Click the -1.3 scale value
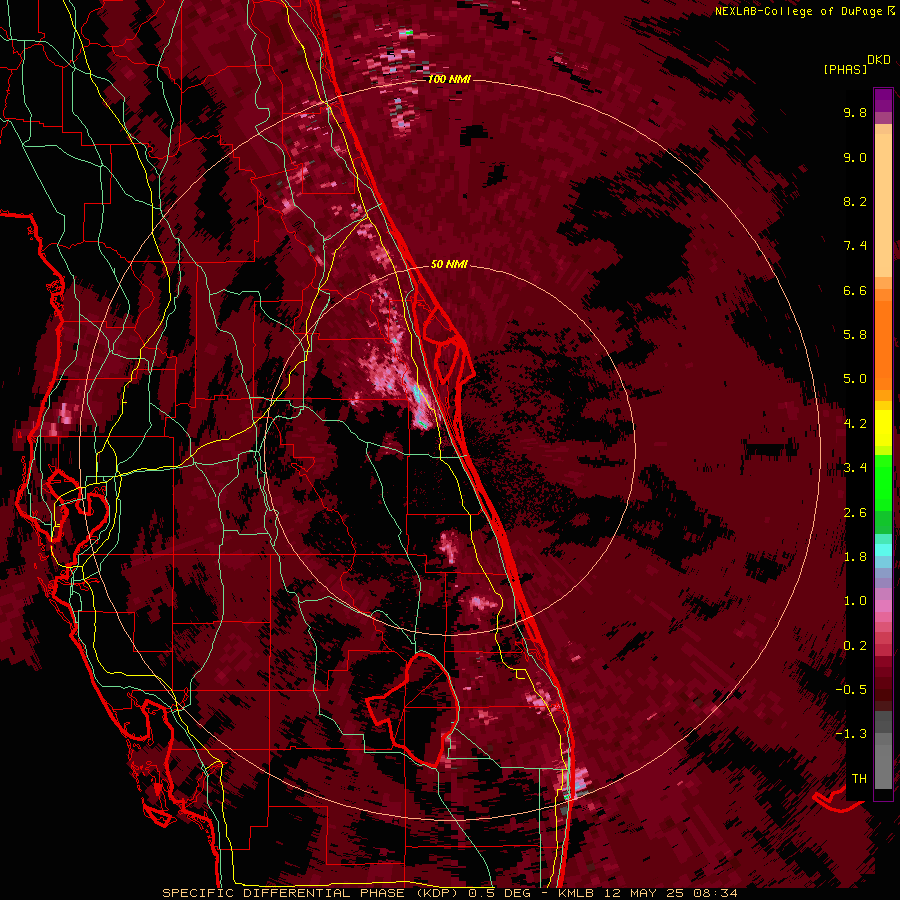The image size is (900, 900). (851, 734)
